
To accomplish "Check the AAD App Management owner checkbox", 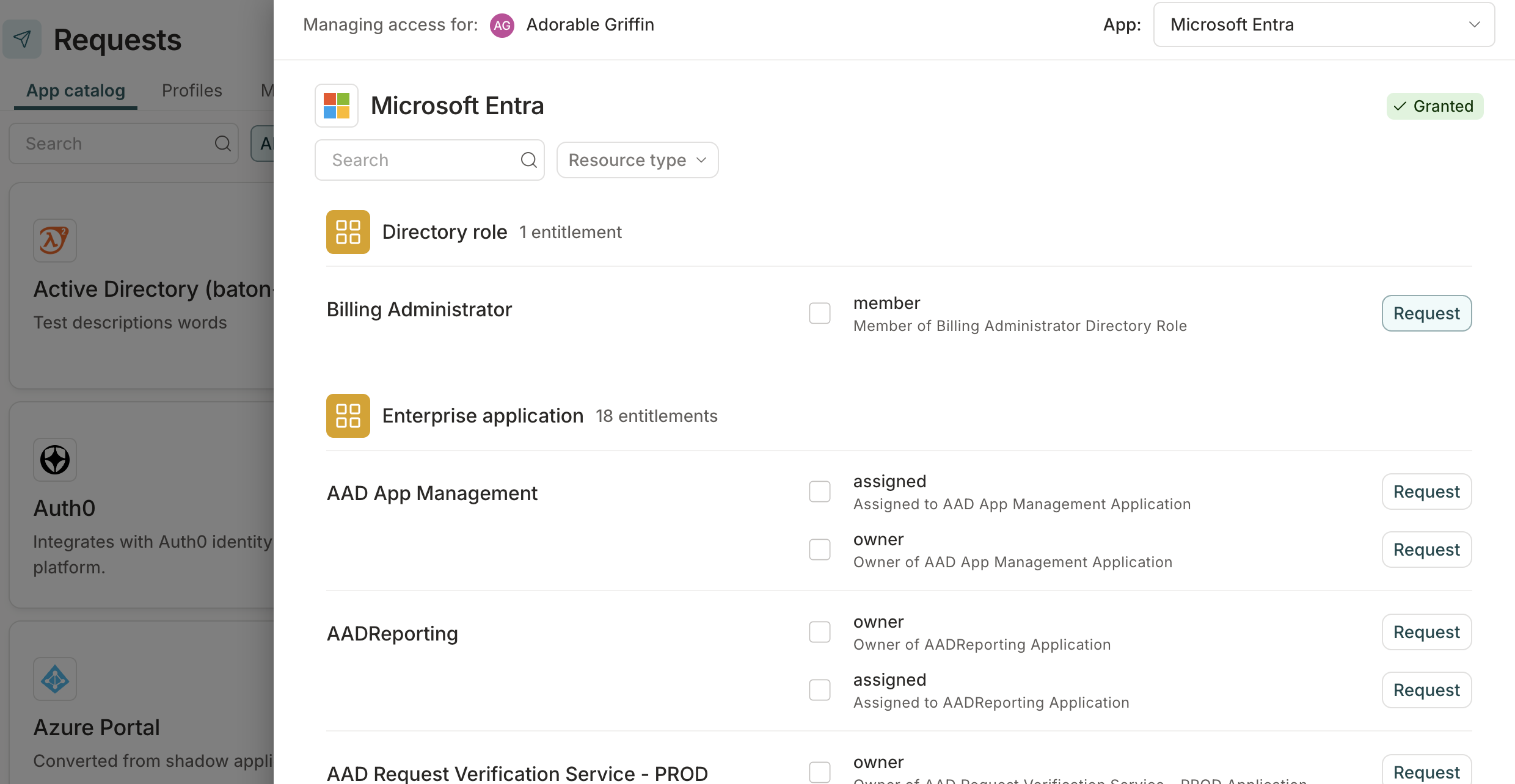I will tap(820, 550).
